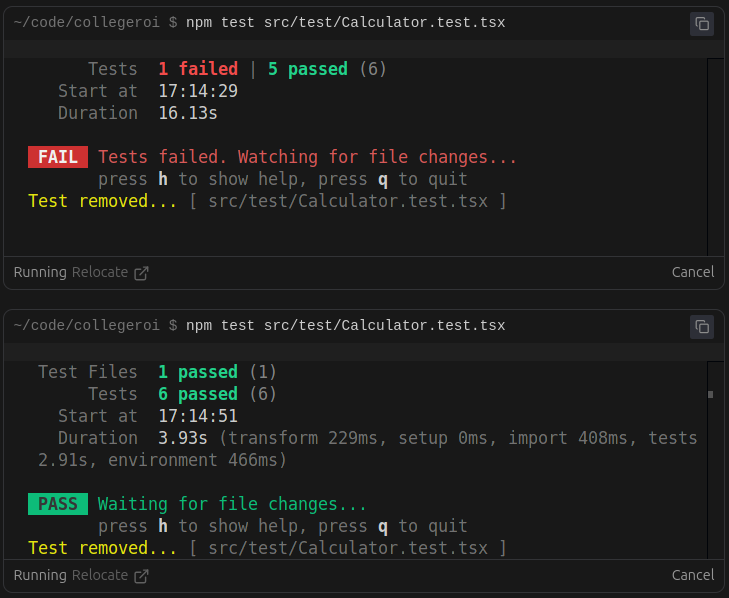Cancel the running command in the passed test terminal
This screenshot has width=729, height=598.
(692, 575)
